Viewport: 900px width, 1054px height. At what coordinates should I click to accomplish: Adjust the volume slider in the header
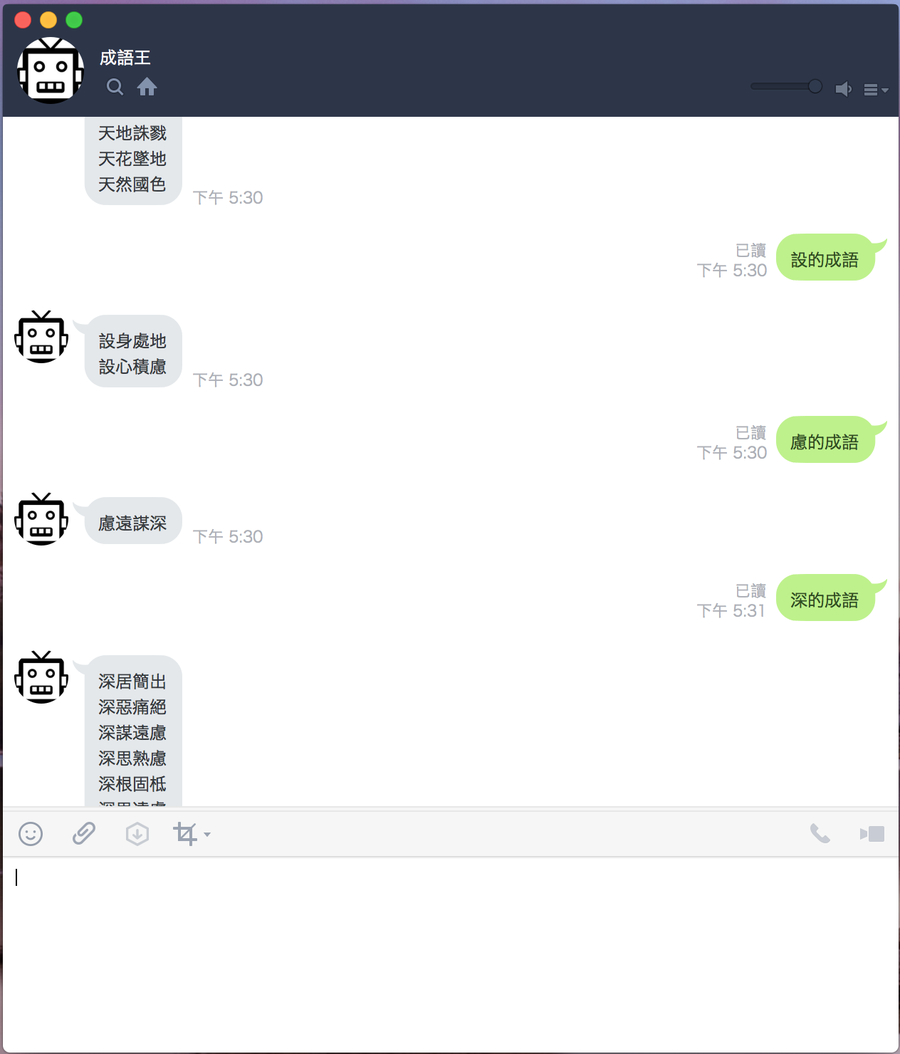[x=786, y=86]
